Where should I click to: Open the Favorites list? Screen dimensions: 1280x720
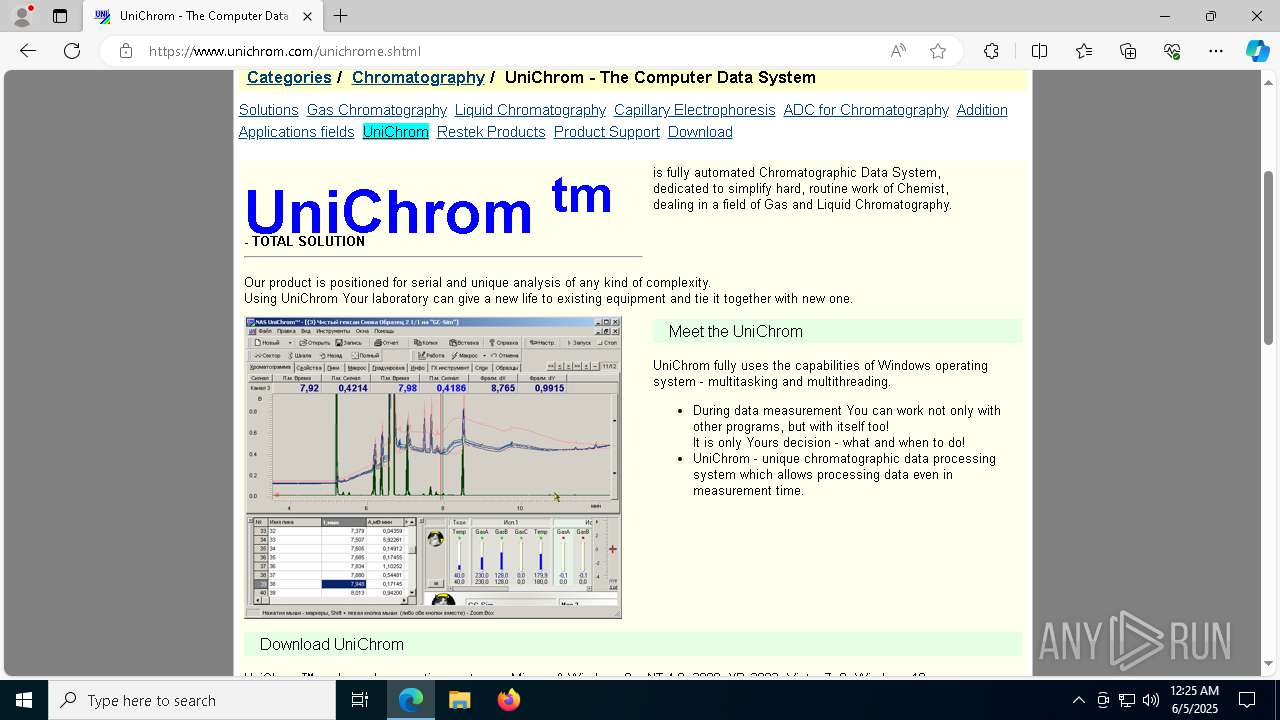[1084, 51]
